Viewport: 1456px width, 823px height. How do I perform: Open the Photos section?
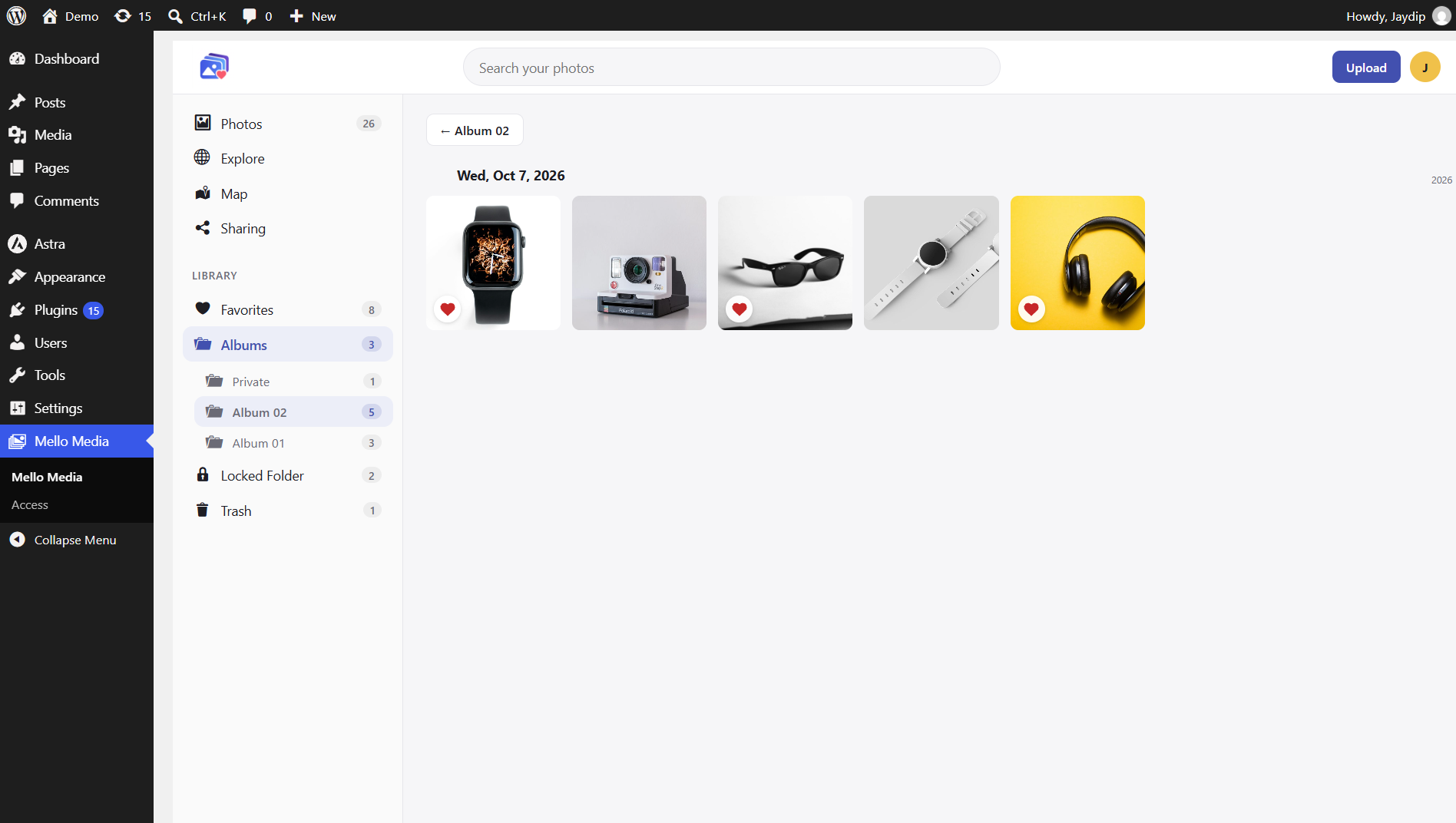288,124
